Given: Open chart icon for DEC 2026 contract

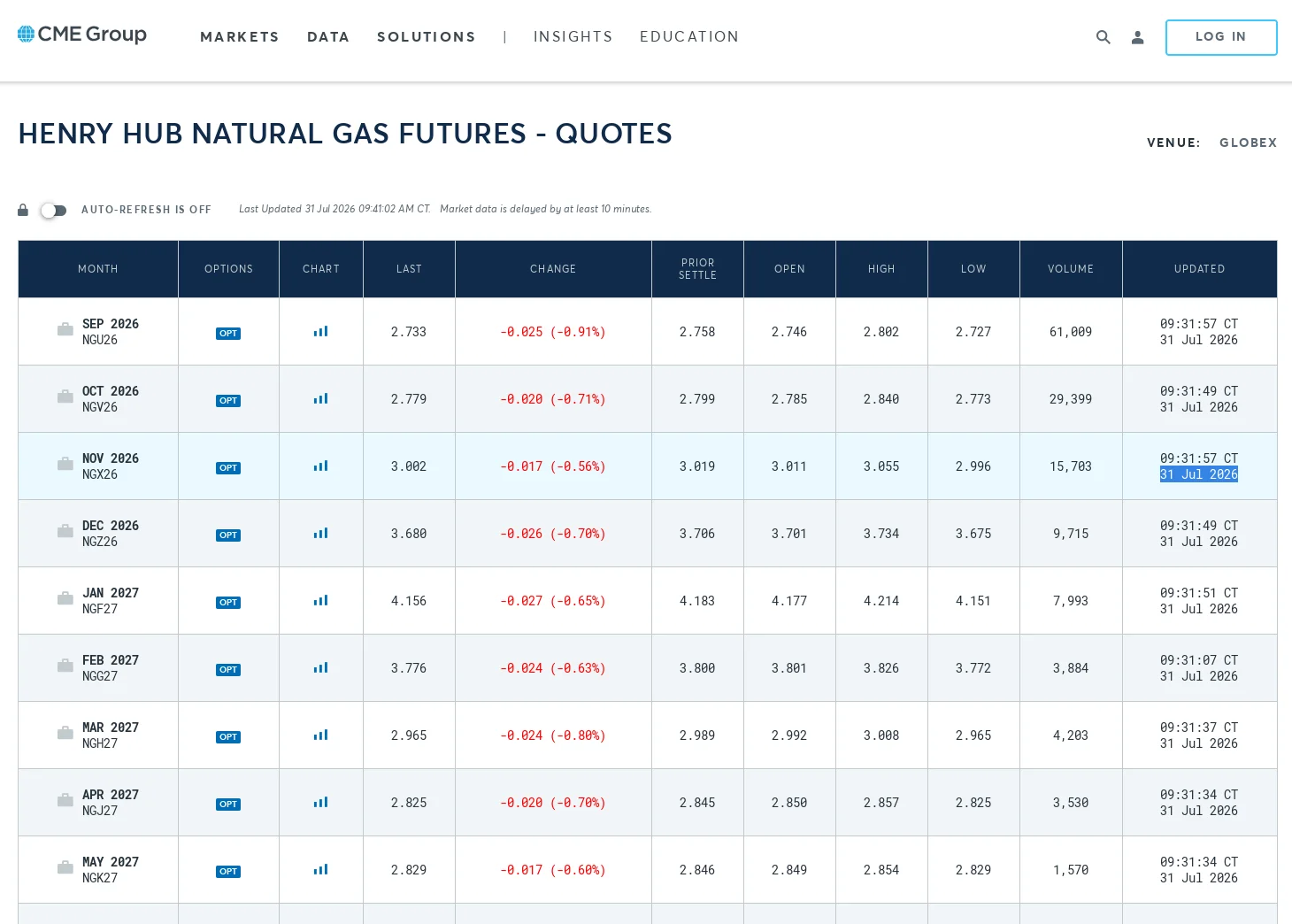Looking at the screenshot, I should pos(320,534).
